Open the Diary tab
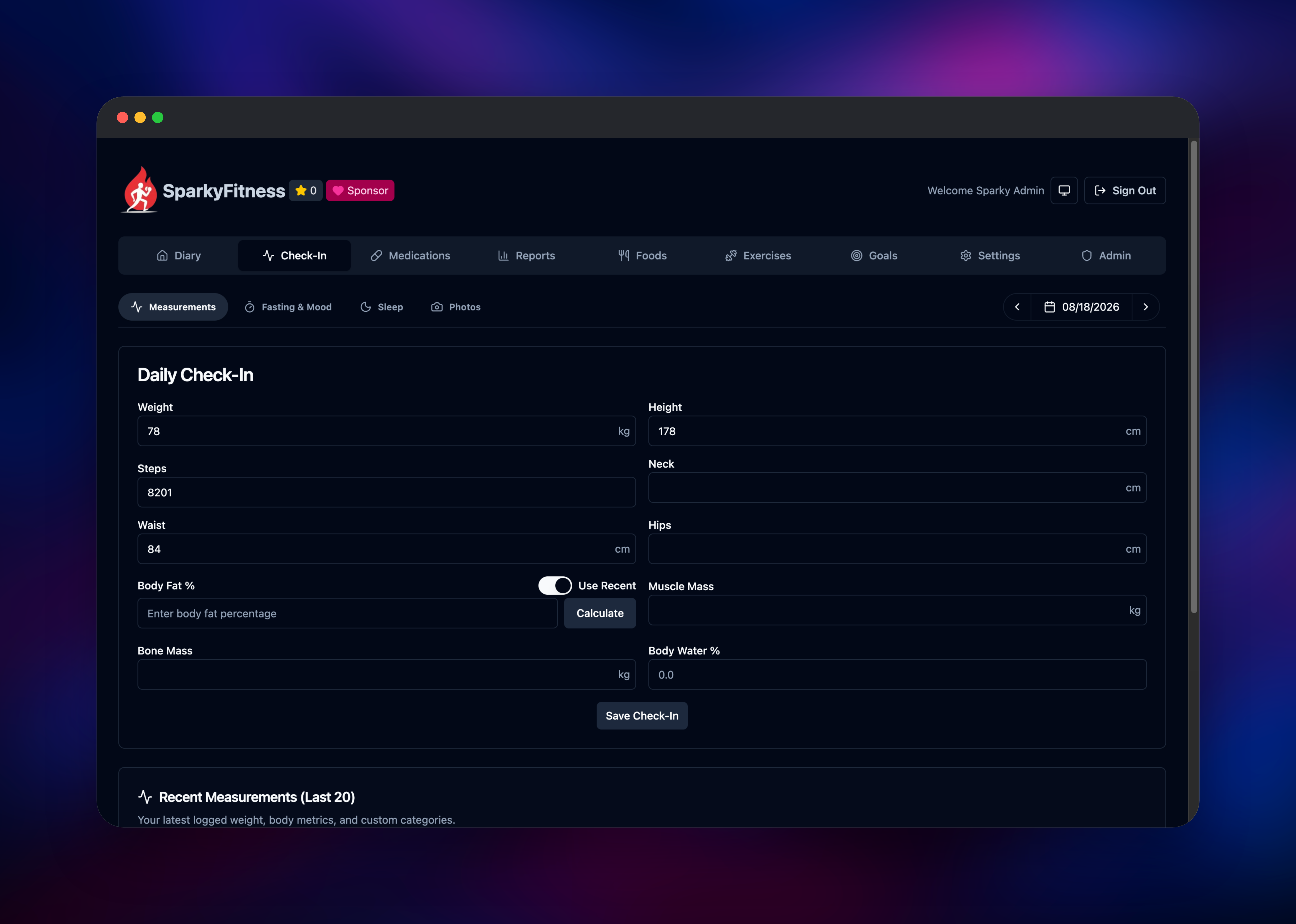The width and height of the screenshot is (1296, 924). pyautogui.click(x=179, y=256)
